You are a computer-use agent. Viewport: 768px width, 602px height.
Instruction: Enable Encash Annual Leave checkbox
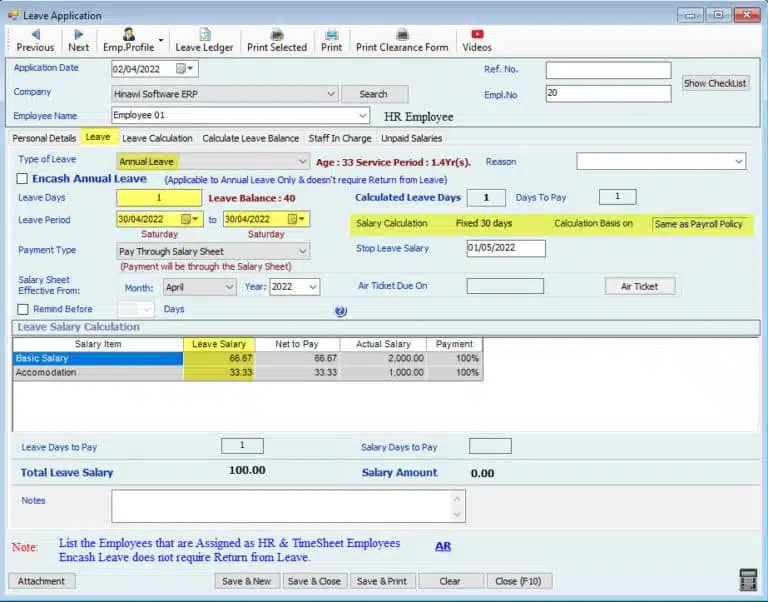(x=23, y=179)
